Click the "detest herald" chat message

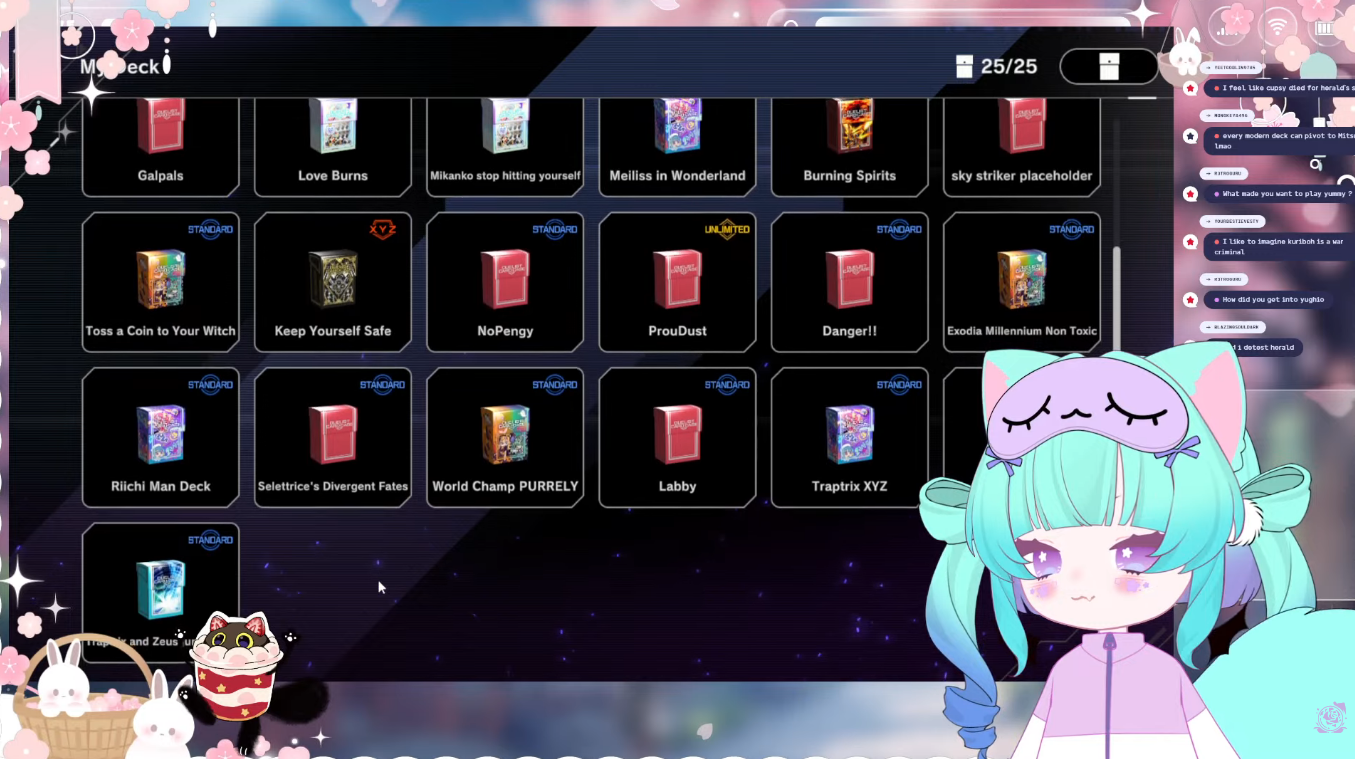1254,347
